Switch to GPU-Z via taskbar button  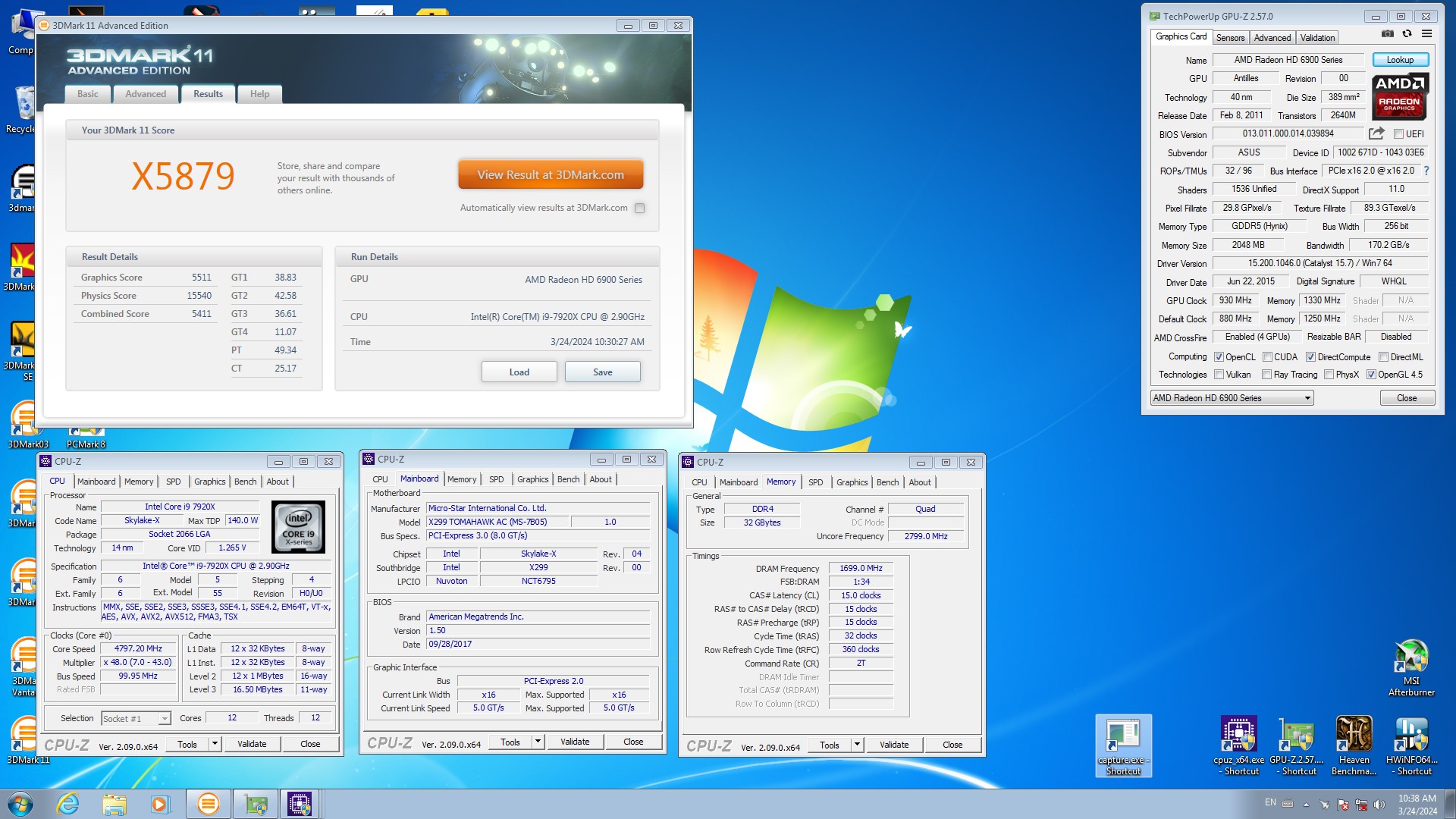tap(256, 804)
